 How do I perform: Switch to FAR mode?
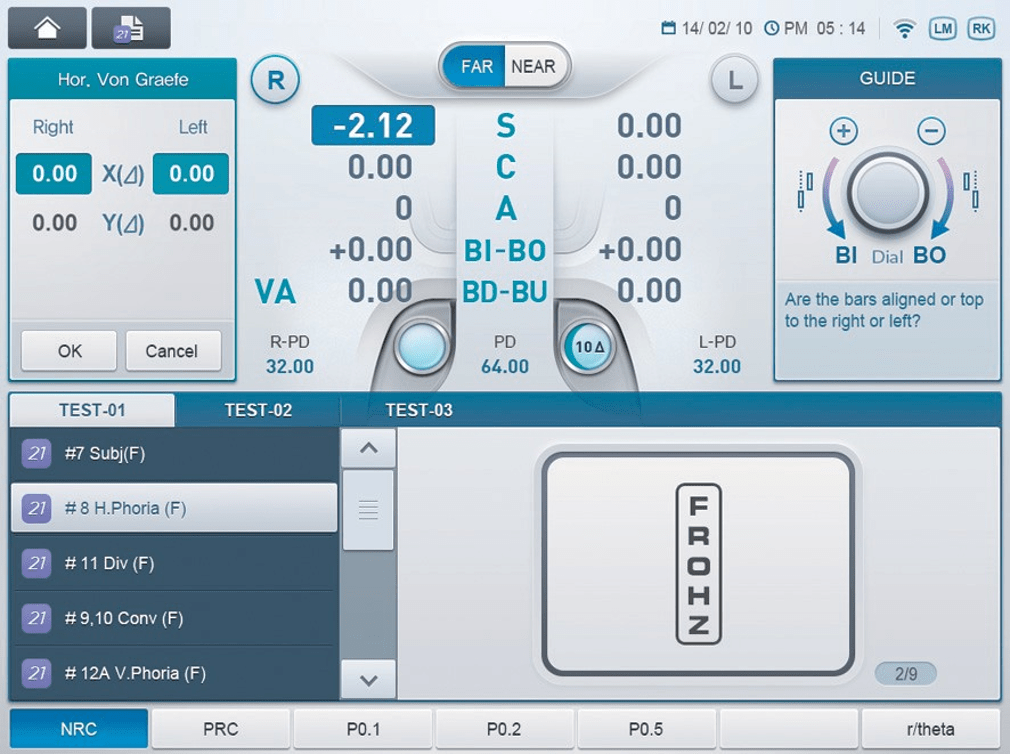(x=476, y=67)
